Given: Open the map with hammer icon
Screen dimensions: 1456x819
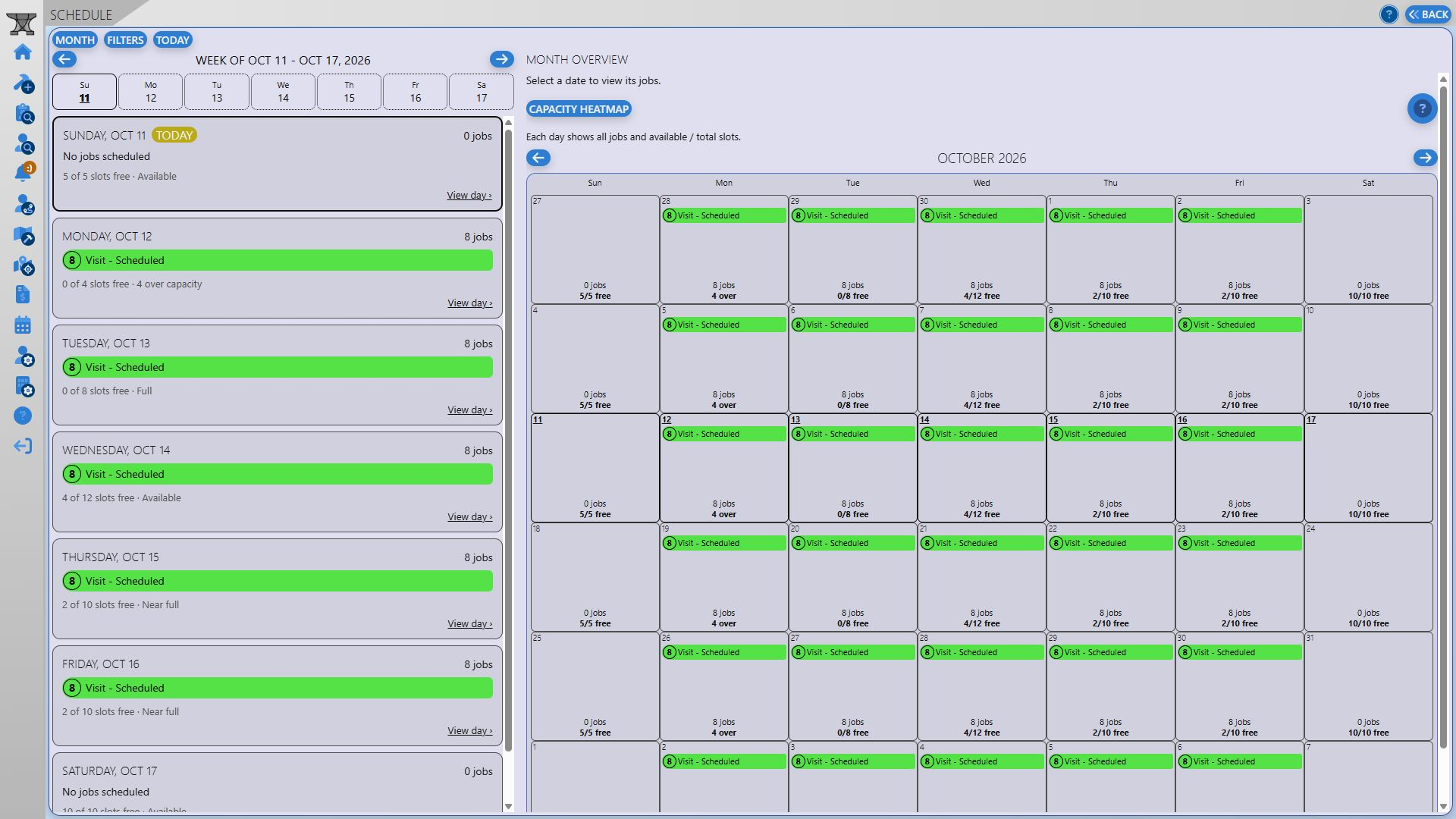Looking at the screenshot, I should [x=23, y=235].
